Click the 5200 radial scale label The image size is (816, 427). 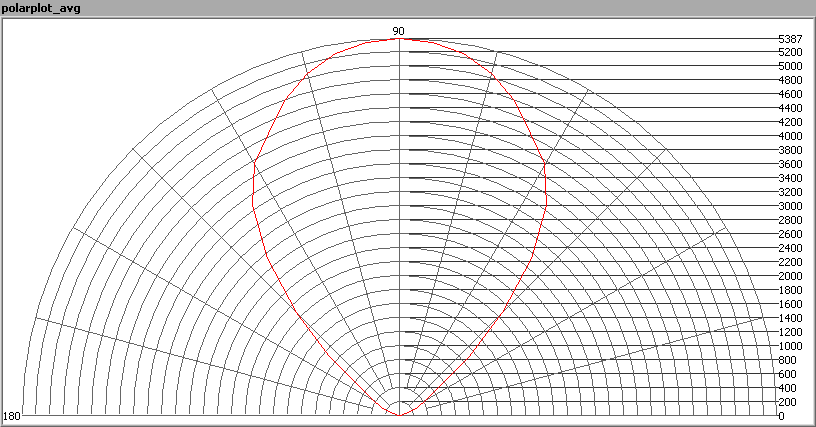point(789,52)
